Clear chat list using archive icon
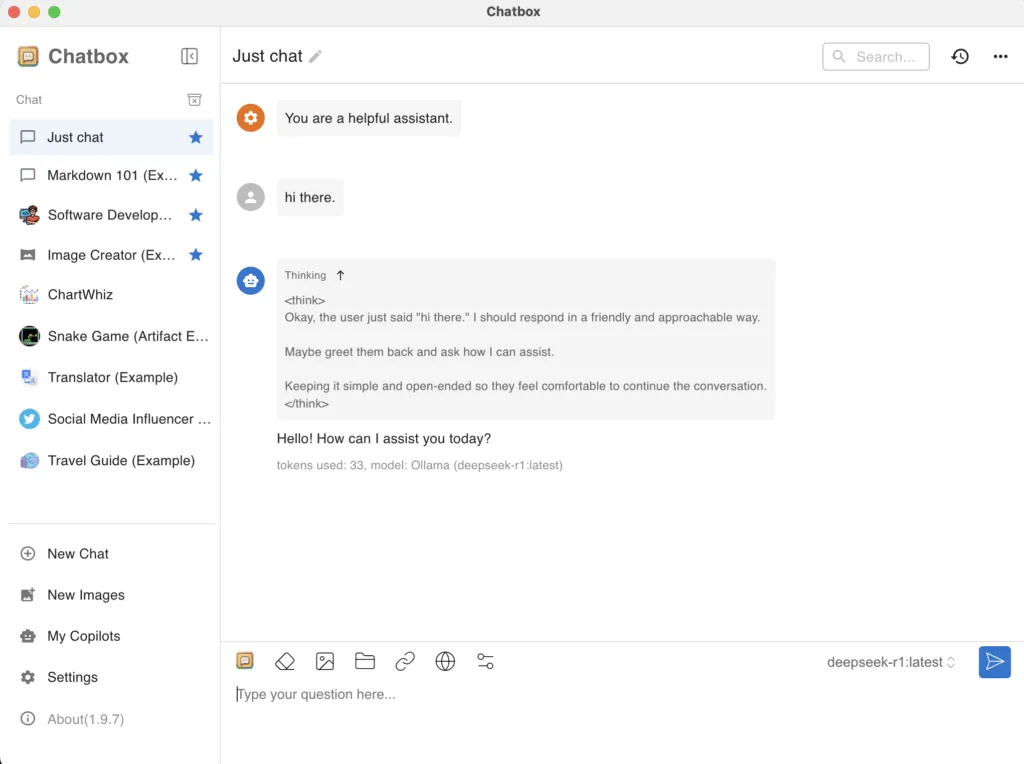Viewport: 1024px width, 764px height. tap(195, 100)
